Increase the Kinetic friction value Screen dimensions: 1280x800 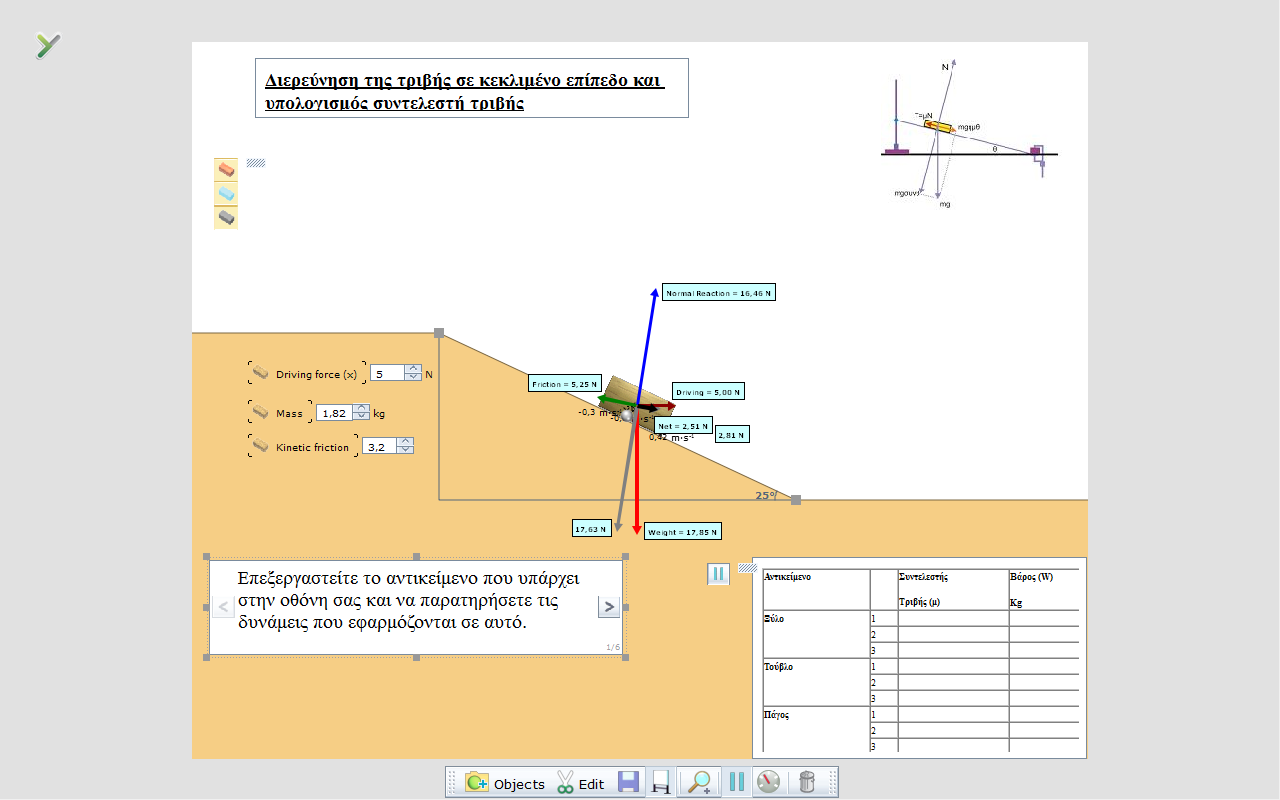coord(405,442)
